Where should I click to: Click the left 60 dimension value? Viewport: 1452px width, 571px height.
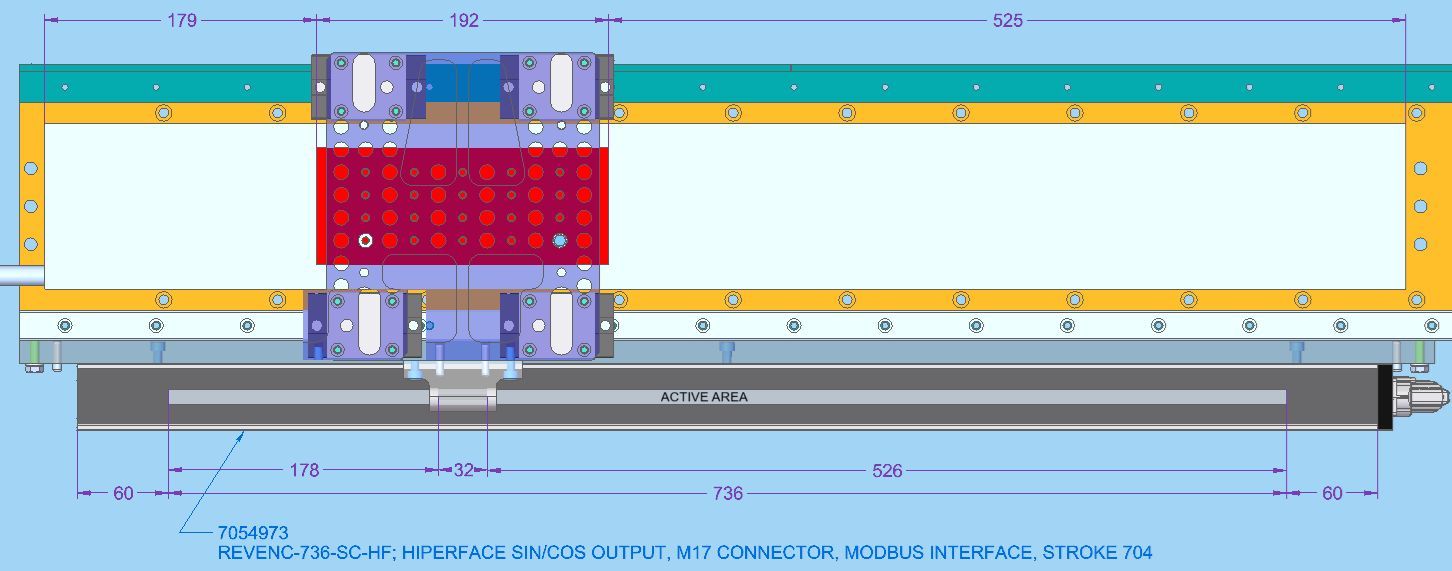(123, 493)
